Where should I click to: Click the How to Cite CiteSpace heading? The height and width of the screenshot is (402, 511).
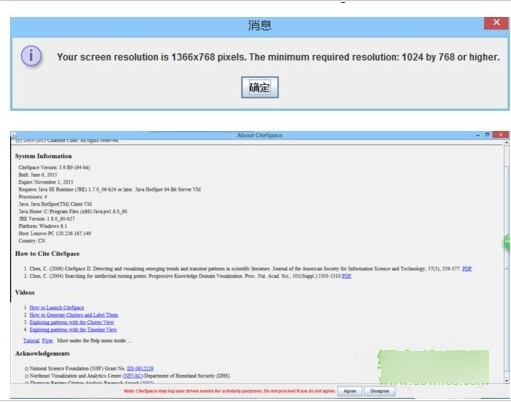tap(47, 254)
